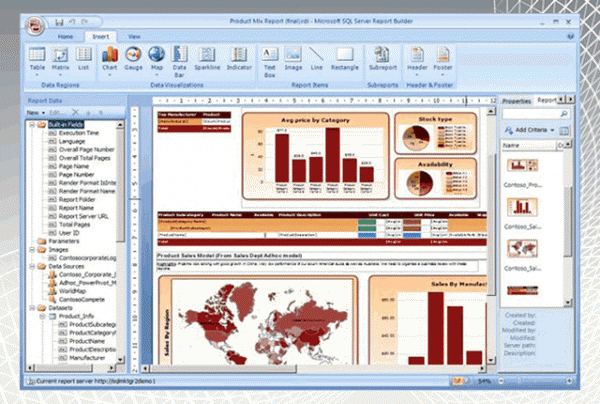Collapse the Product_Info dataset node
Viewport: 600px width, 404px height.
42,316
